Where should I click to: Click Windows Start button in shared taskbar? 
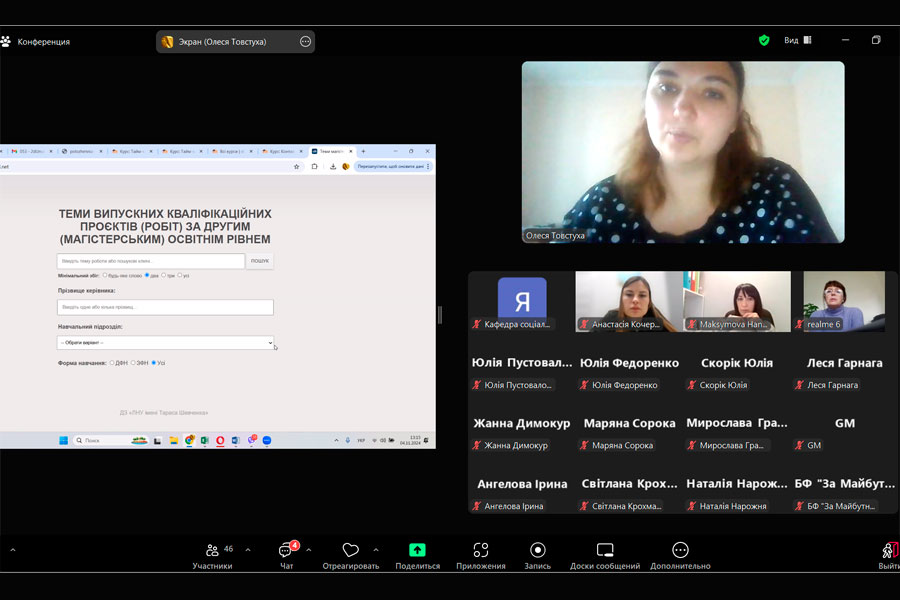(63, 440)
